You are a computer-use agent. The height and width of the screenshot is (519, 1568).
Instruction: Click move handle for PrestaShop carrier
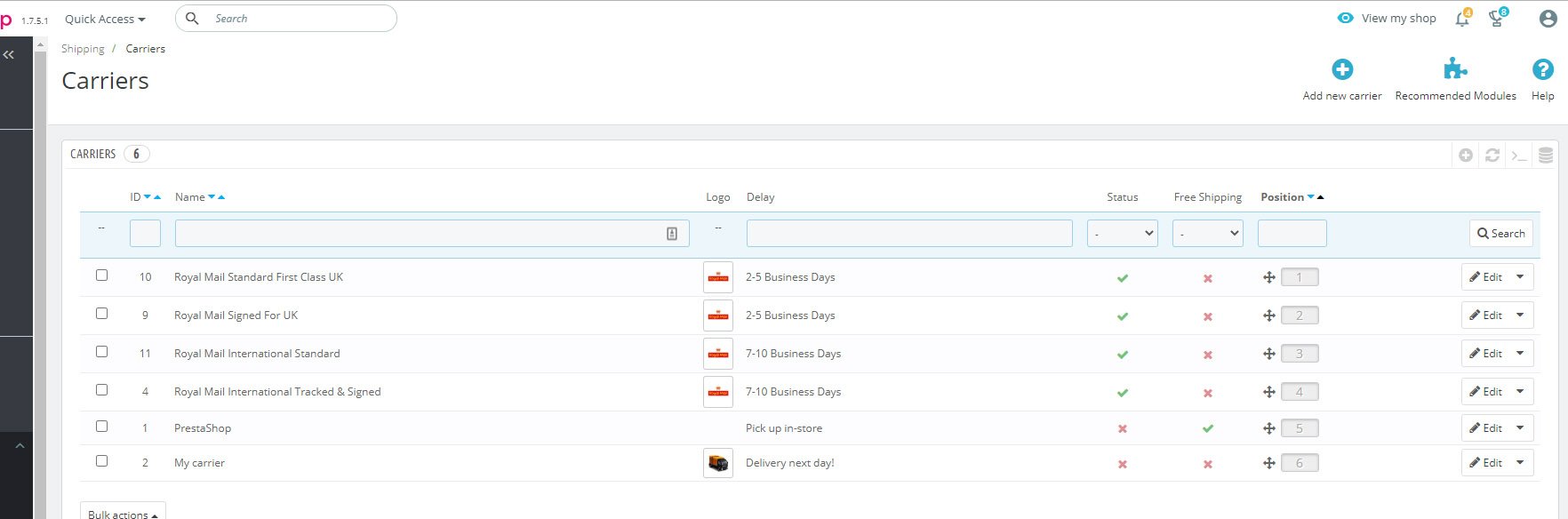click(x=1269, y=428)
